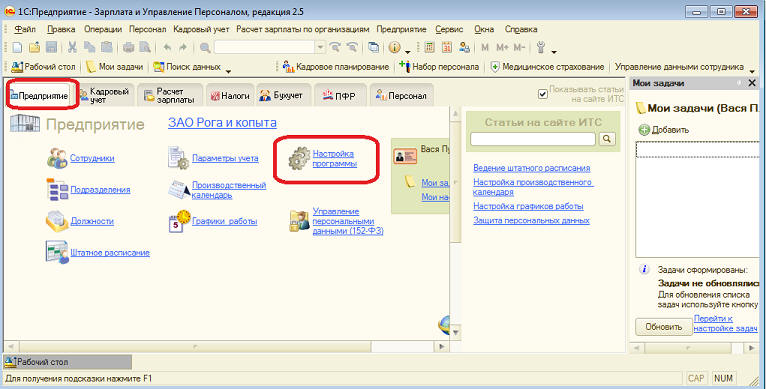
Task: Click the search button in Статьи на сайте ИТС
Action: tap(607, 139)
